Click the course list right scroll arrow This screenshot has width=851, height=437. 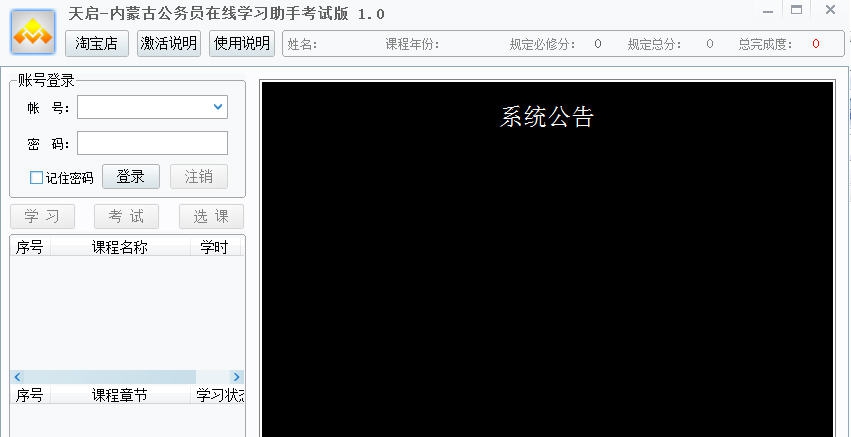pyautogui.click(x=237, y=377)
